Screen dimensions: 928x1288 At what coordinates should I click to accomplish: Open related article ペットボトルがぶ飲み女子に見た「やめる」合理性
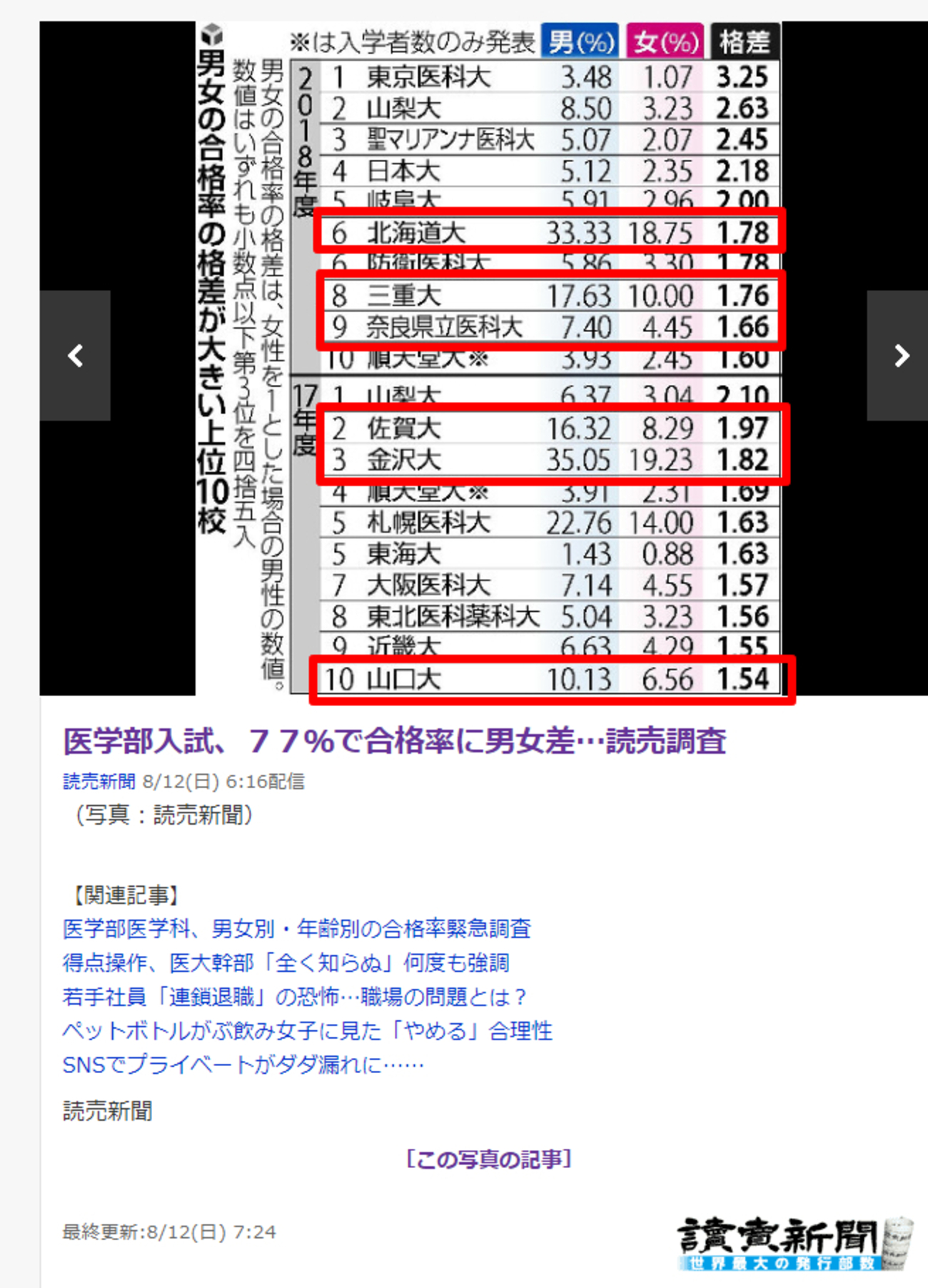click(x=308, y=1031)
